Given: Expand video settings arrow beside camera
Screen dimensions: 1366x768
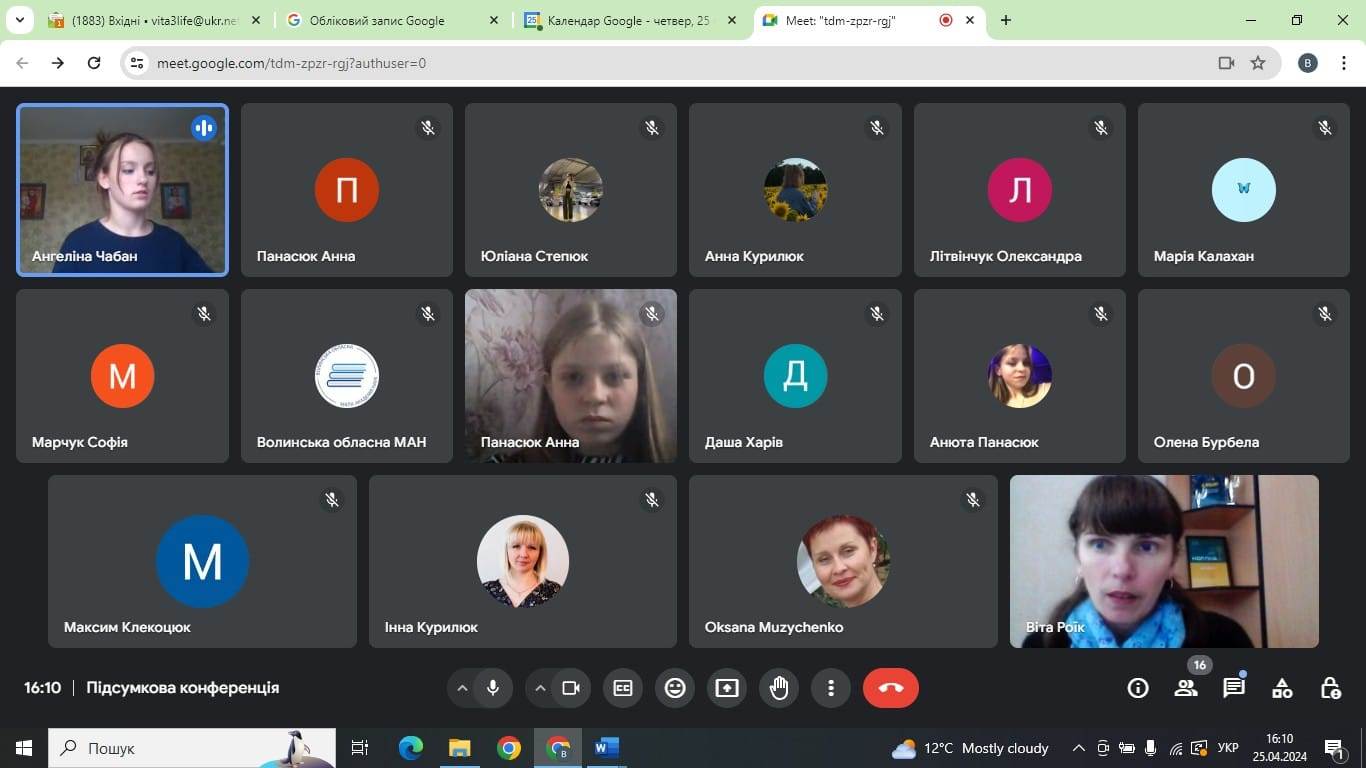Looking at the screenshot, I should pyautogui.click(x=540, y=688).
